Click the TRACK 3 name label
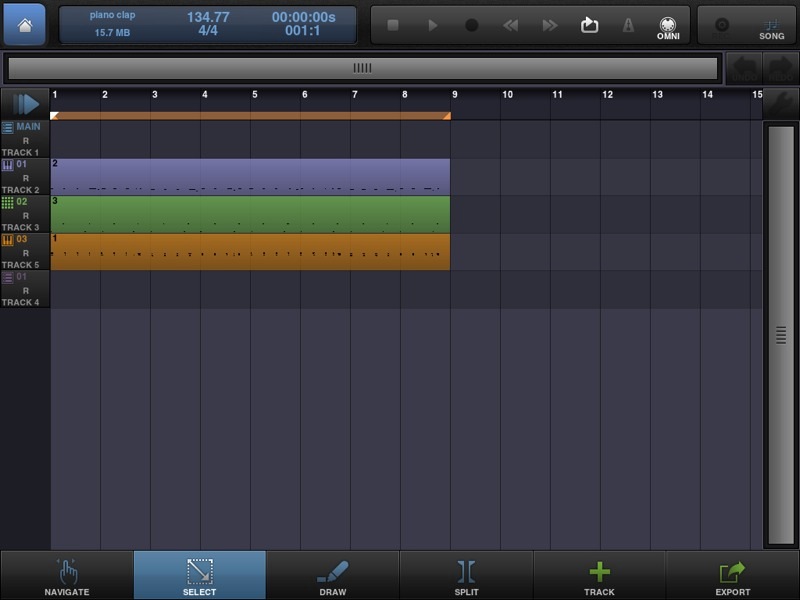Viewport: 800px width, 600px height. click(20, 227)
